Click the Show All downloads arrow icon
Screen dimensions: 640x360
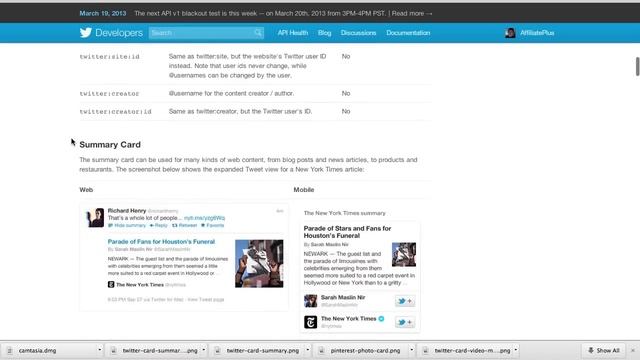pyautogui.click(x=591, y=350)
